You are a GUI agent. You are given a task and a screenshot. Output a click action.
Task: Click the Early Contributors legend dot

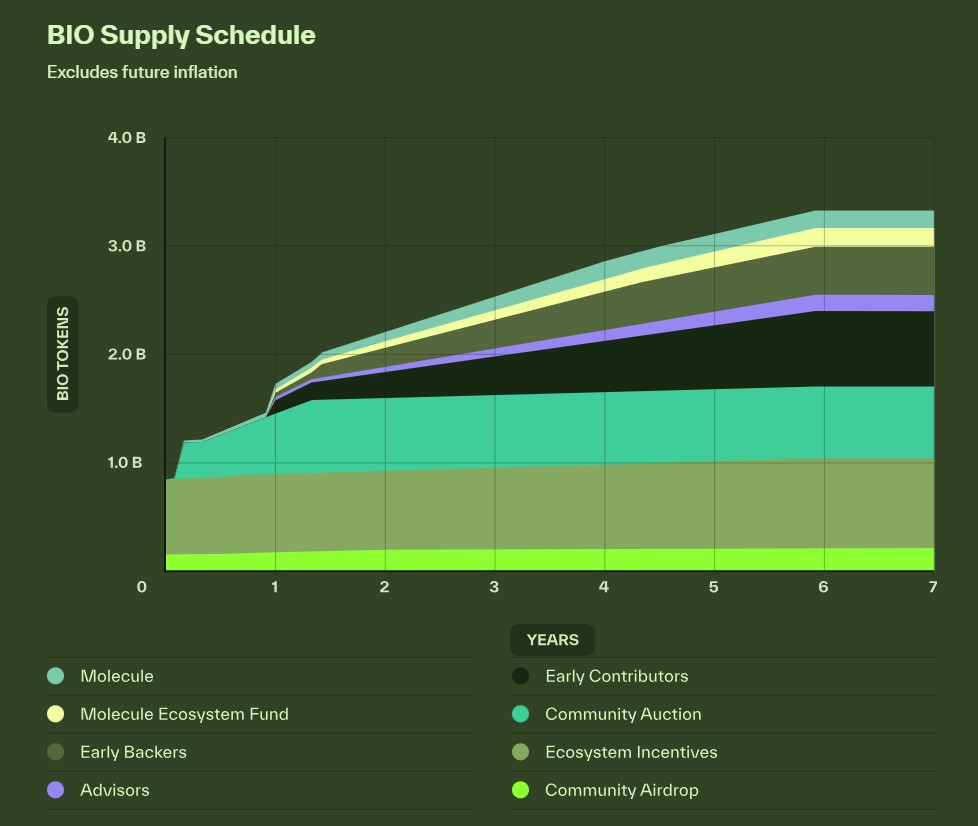[x=520, y=676]
